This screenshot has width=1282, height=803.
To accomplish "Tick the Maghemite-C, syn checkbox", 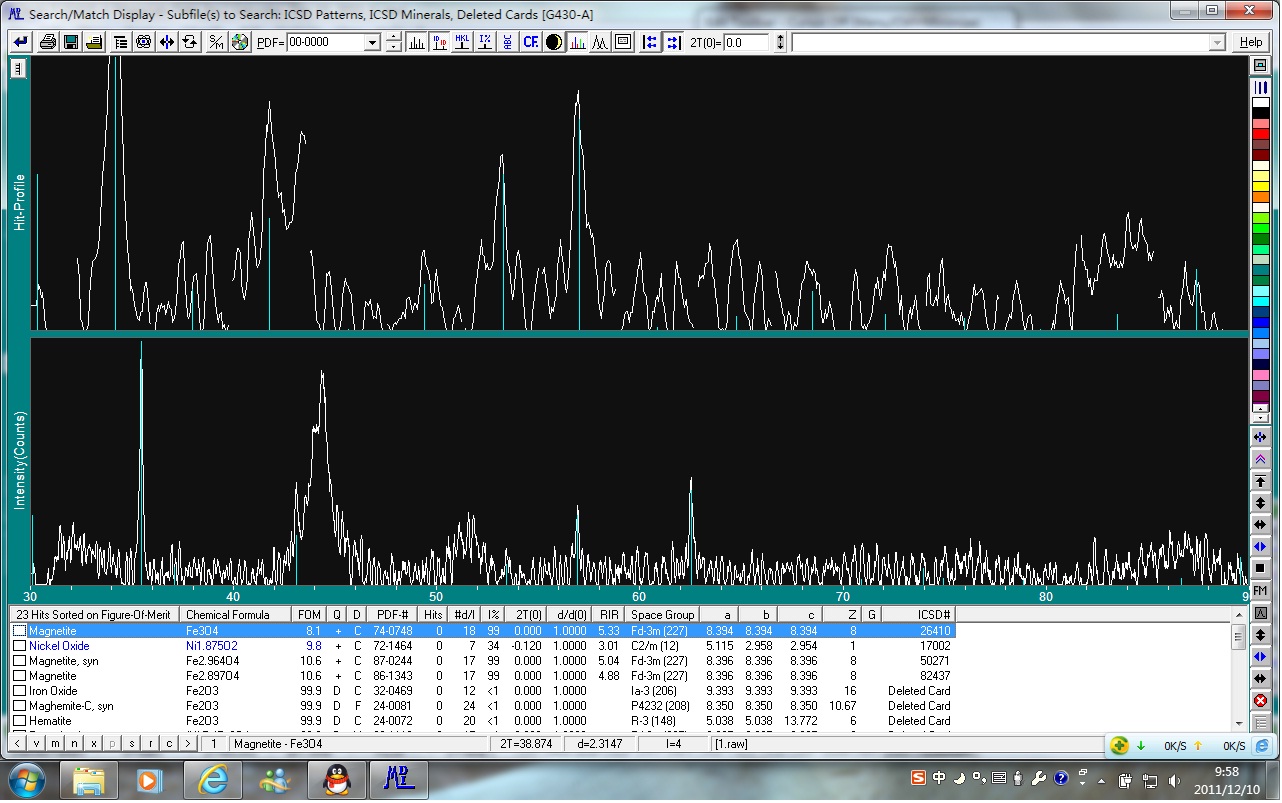I will (19, 706).
